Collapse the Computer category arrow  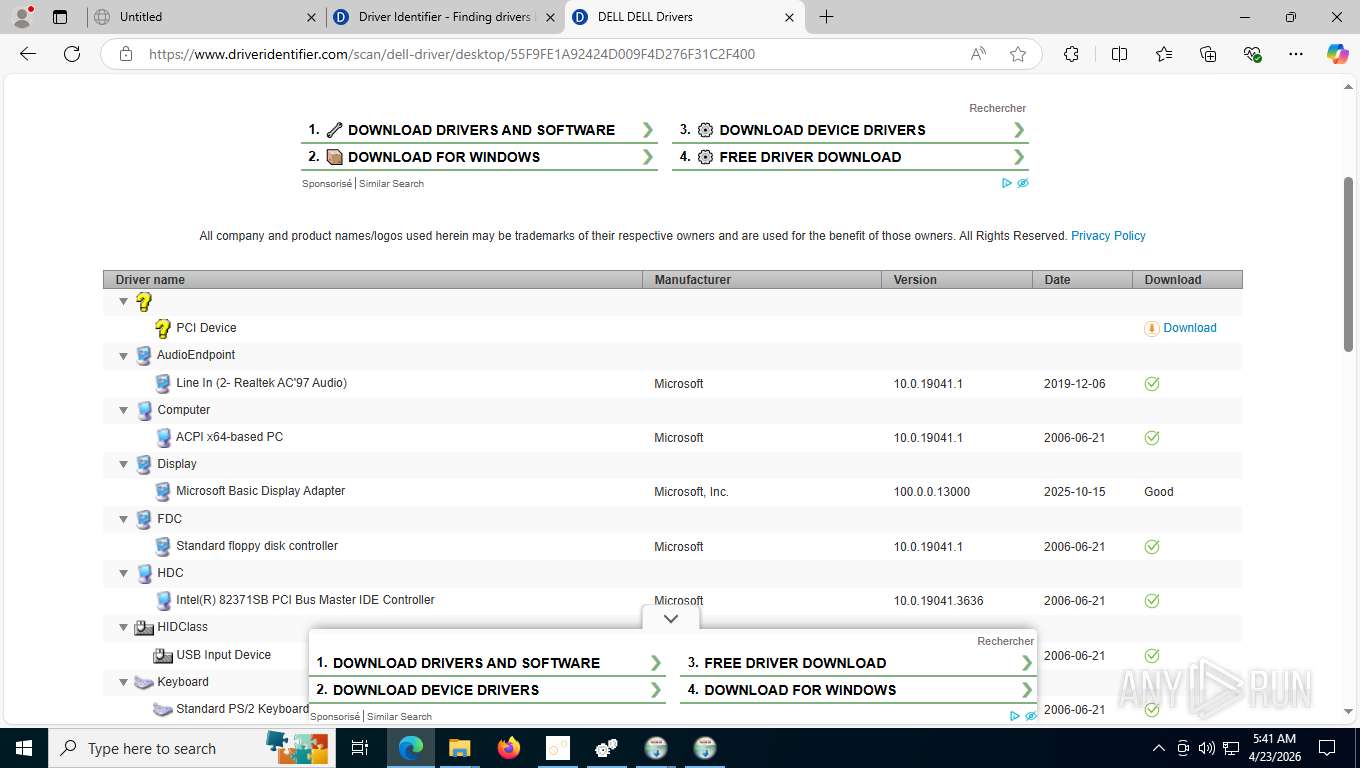[124, 410]
